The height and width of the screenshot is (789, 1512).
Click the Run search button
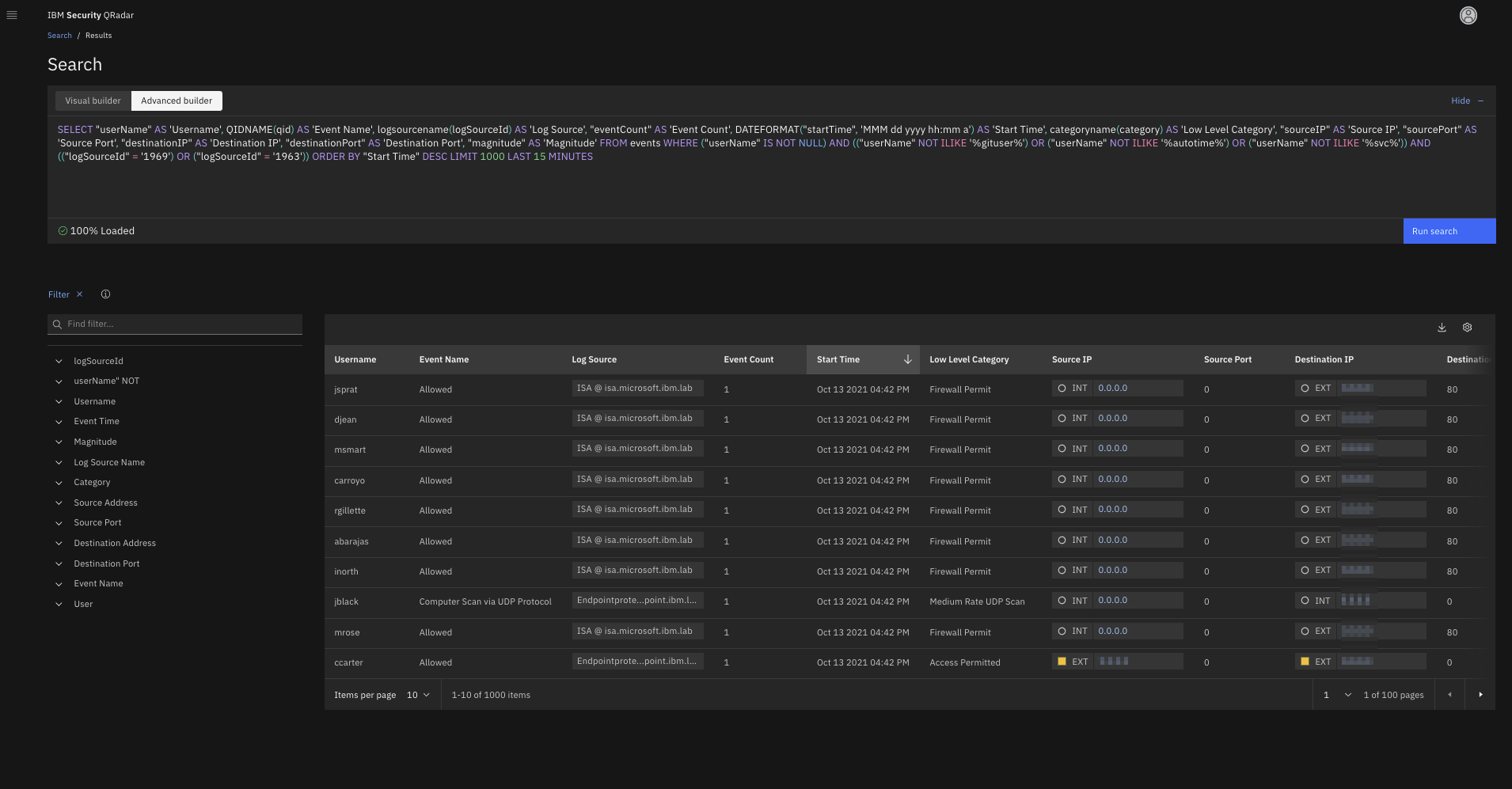1448,230
